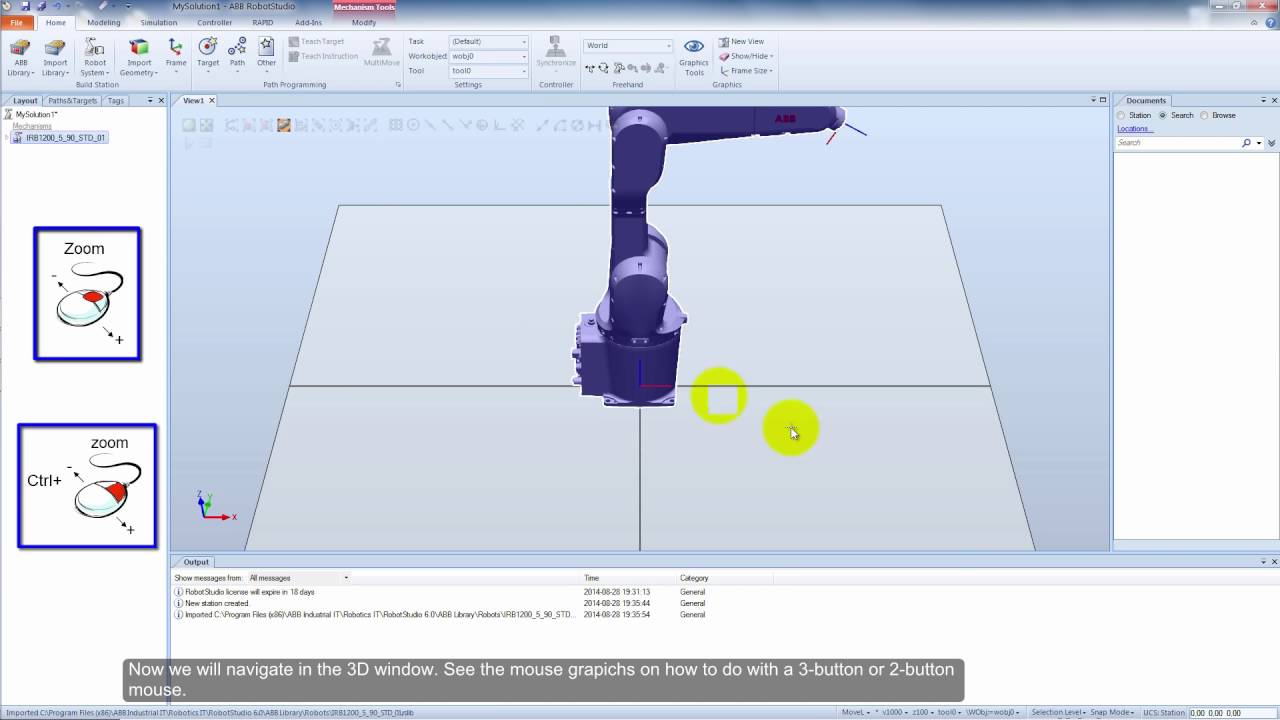Open the Import Library button
This screenshot has height=720, width=1280.
click(x=55, y=58)
